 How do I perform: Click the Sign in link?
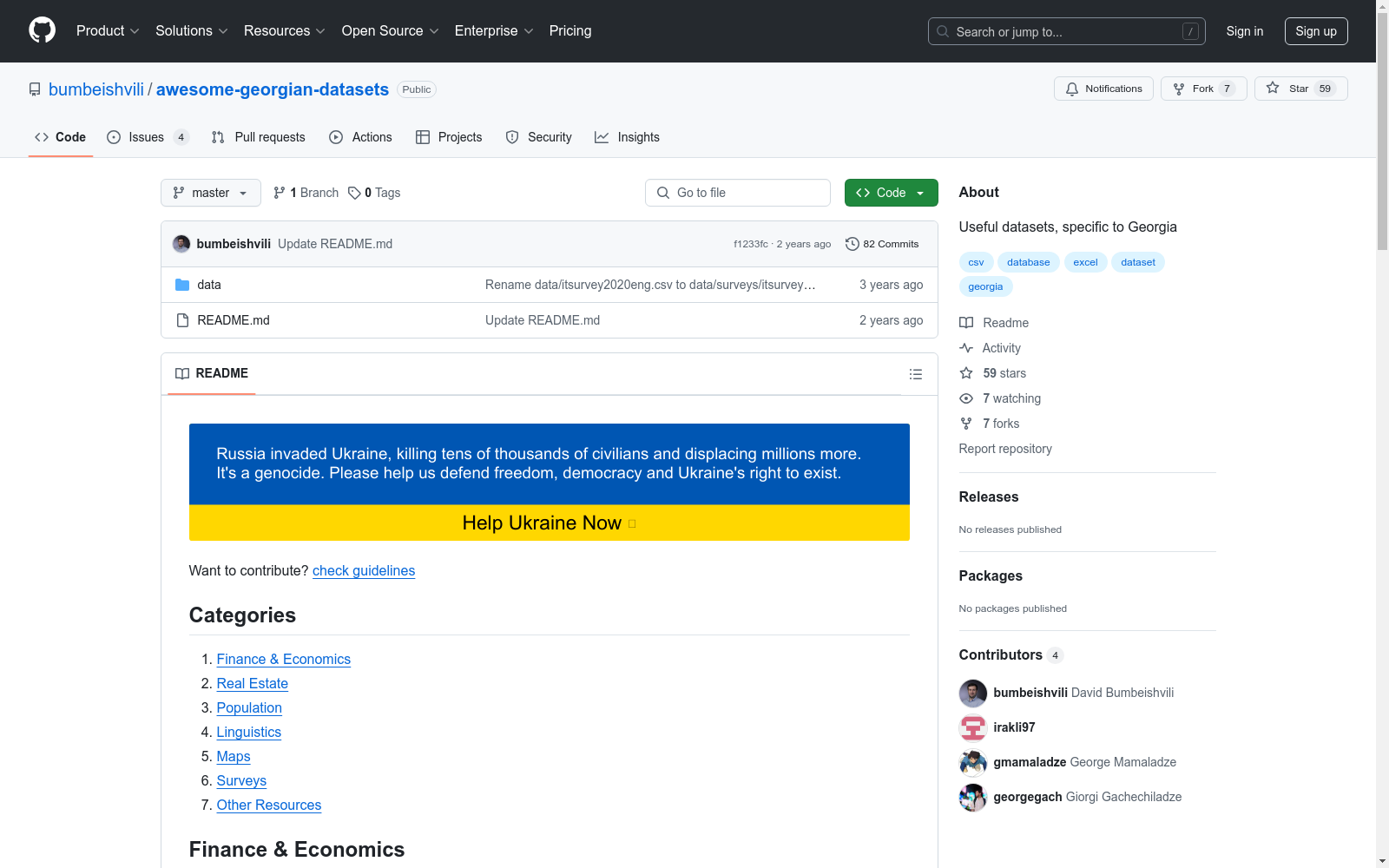[1245, 31]
